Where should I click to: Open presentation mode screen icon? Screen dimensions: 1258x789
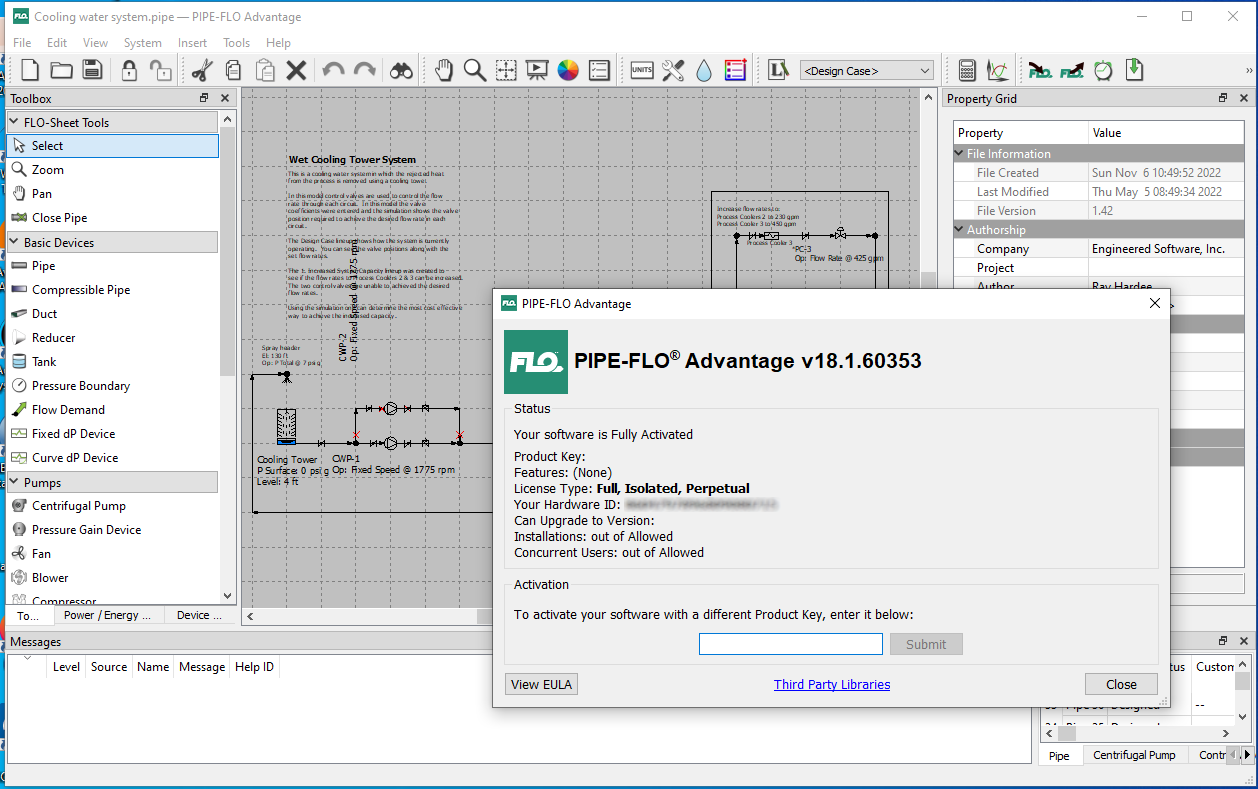point(537,70)
